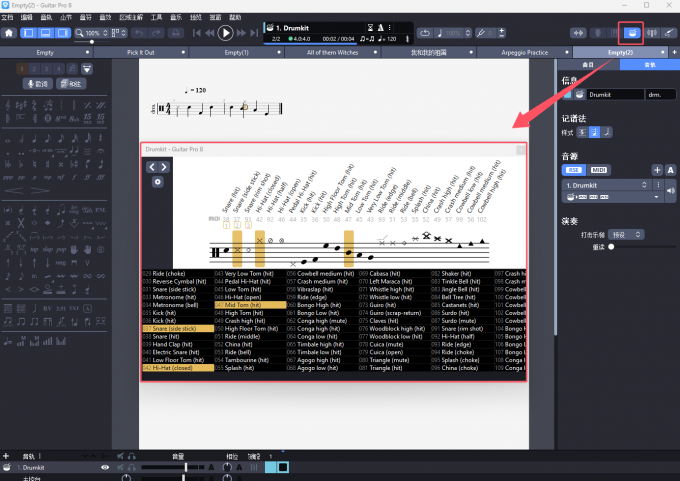Open the drumkit view panel icon
The image size is (680, 481).
(x=631, y=33)
